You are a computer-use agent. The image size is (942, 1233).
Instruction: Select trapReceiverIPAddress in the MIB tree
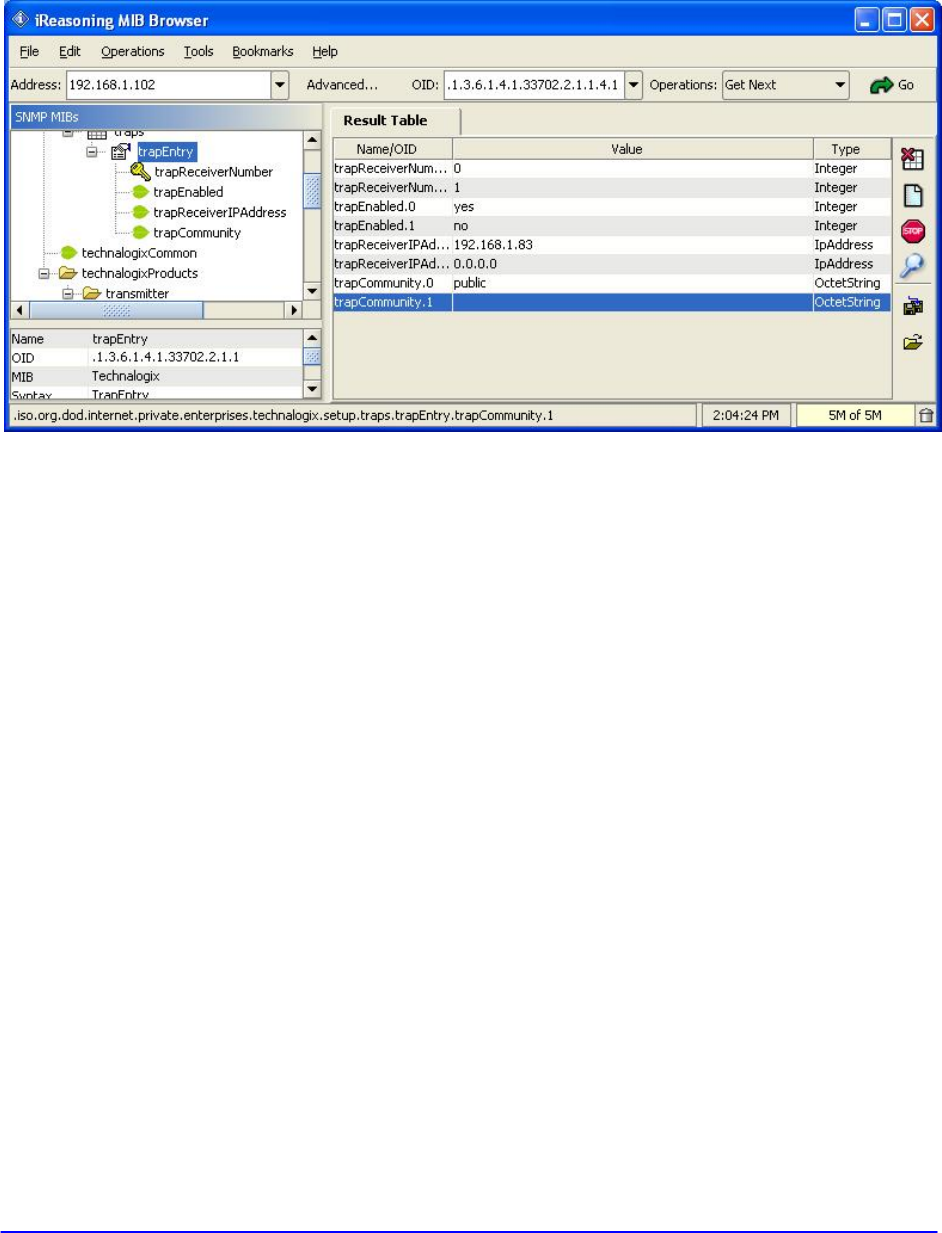point(220,212)
